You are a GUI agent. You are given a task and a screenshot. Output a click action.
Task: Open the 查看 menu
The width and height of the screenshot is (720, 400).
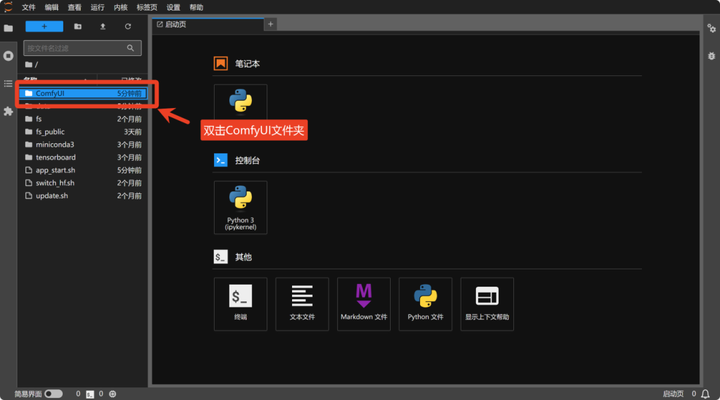[x=74, y=7]
